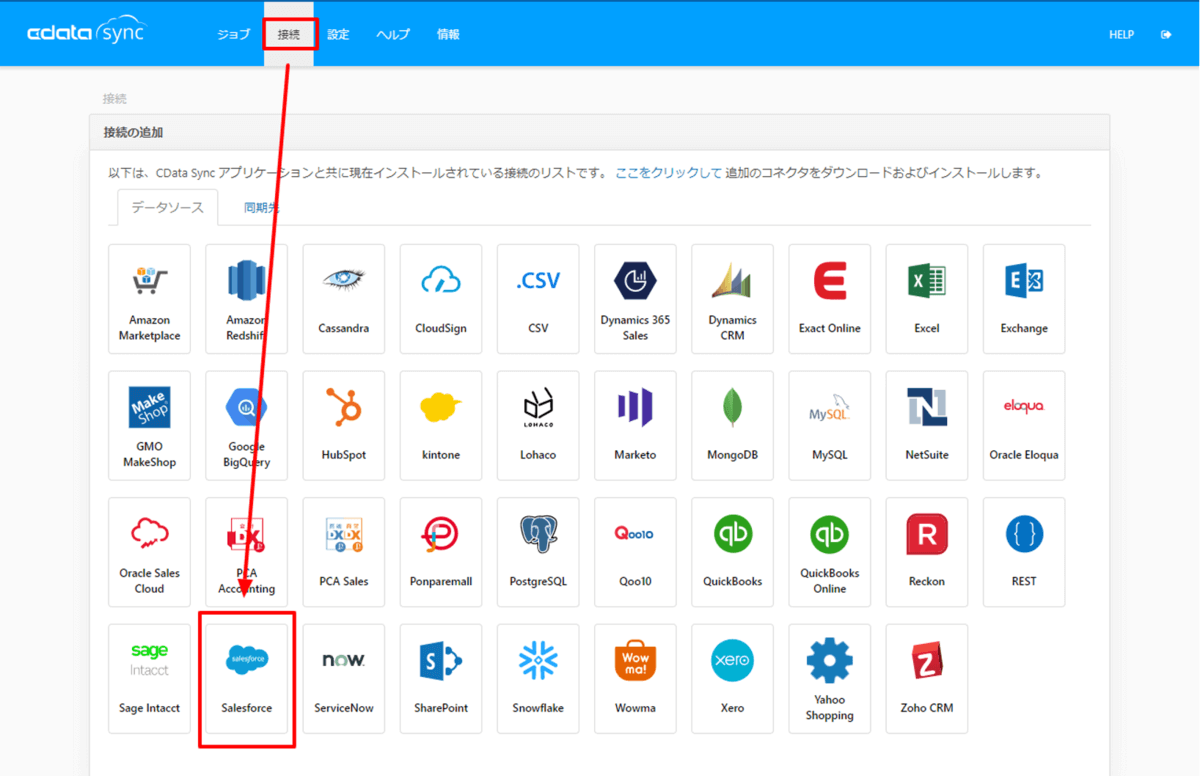Select the Exact Online connector
The height and width of the screenshot is (776, 1200).
tap(829, 299)
